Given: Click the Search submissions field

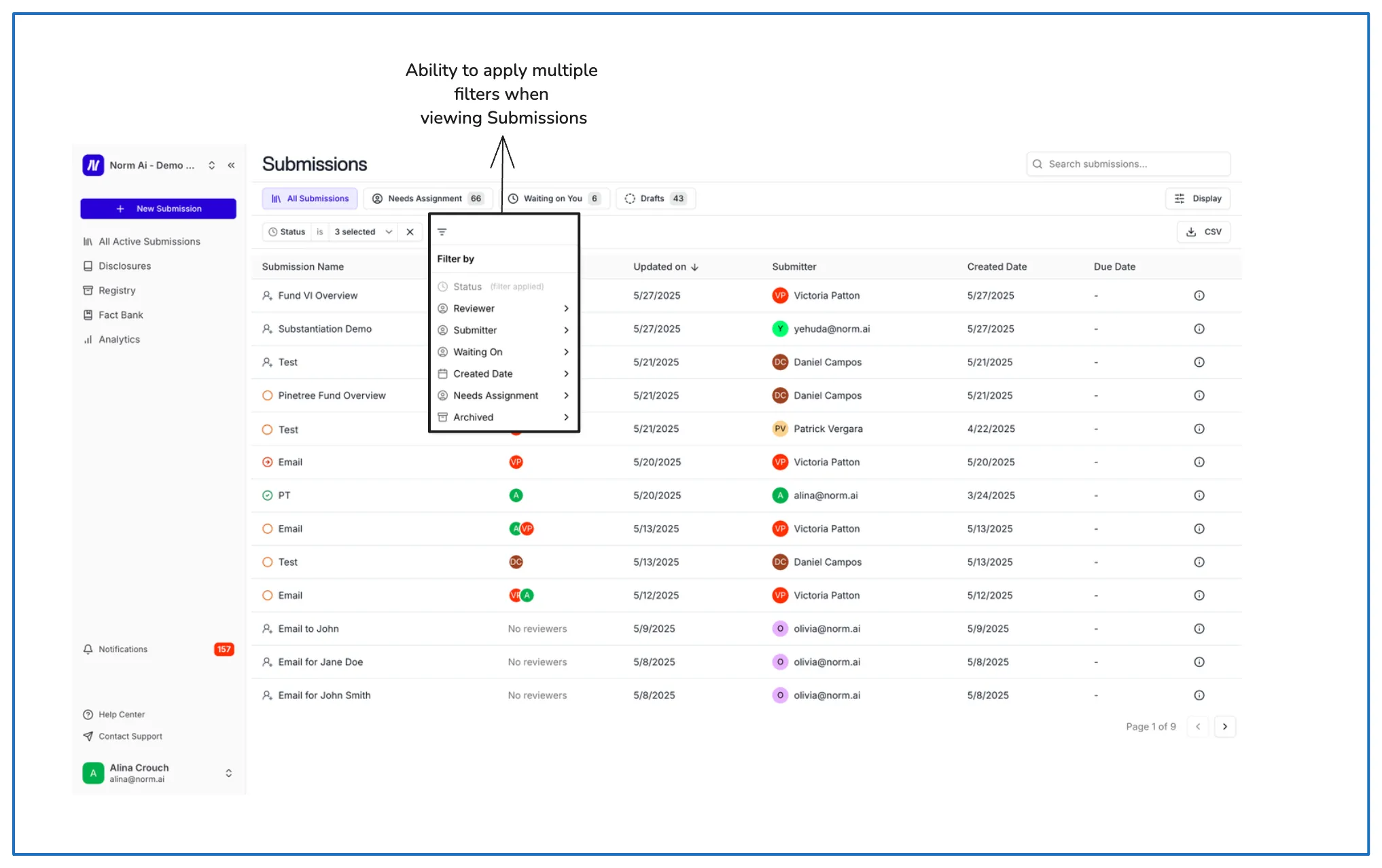Looking at the screenshot, I should tap(1128, 164).
